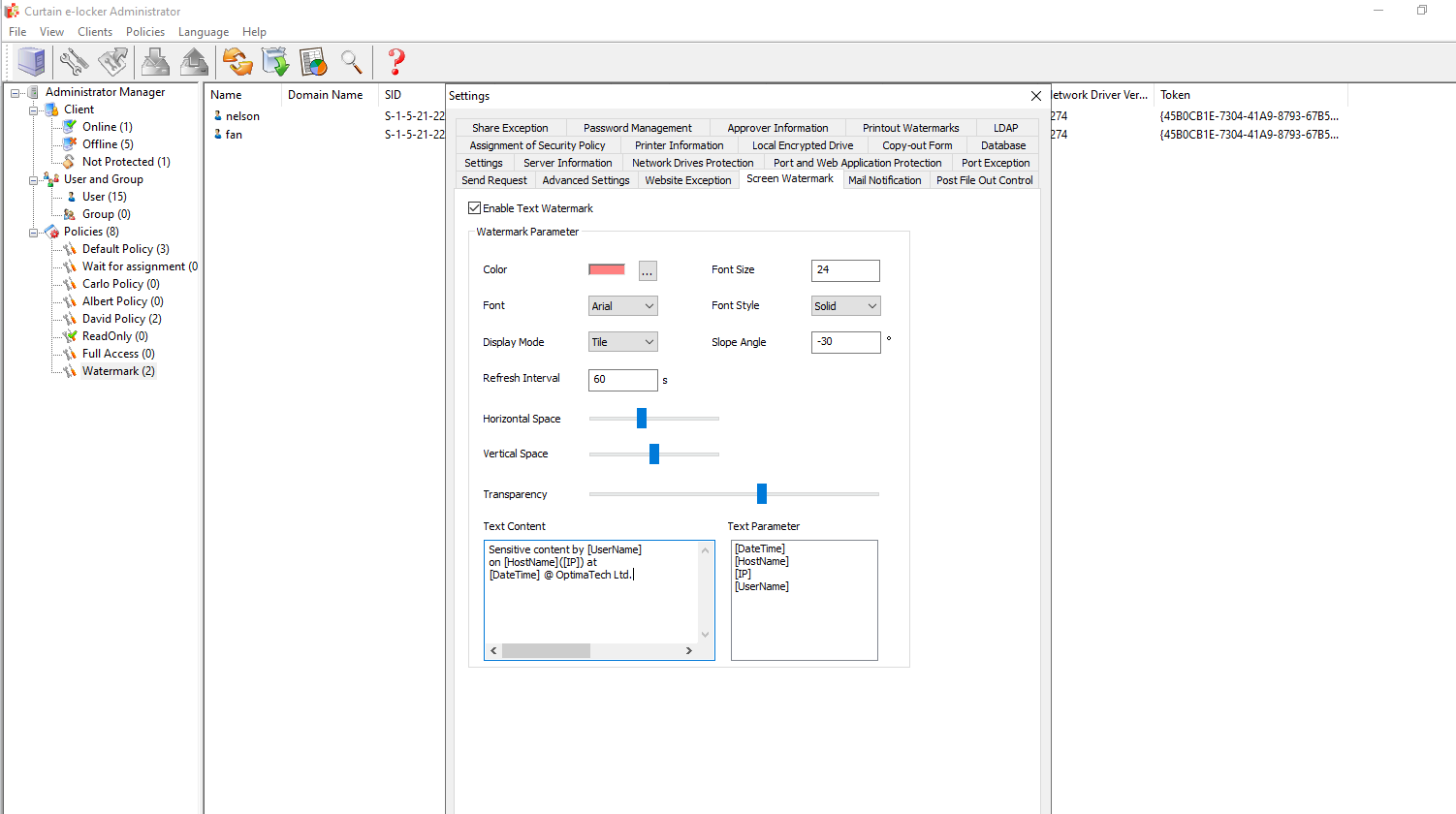The height and width of the screenshot is (814, 1456).
Task: Select the User (15) tree node
Action: tap(104, 197)
